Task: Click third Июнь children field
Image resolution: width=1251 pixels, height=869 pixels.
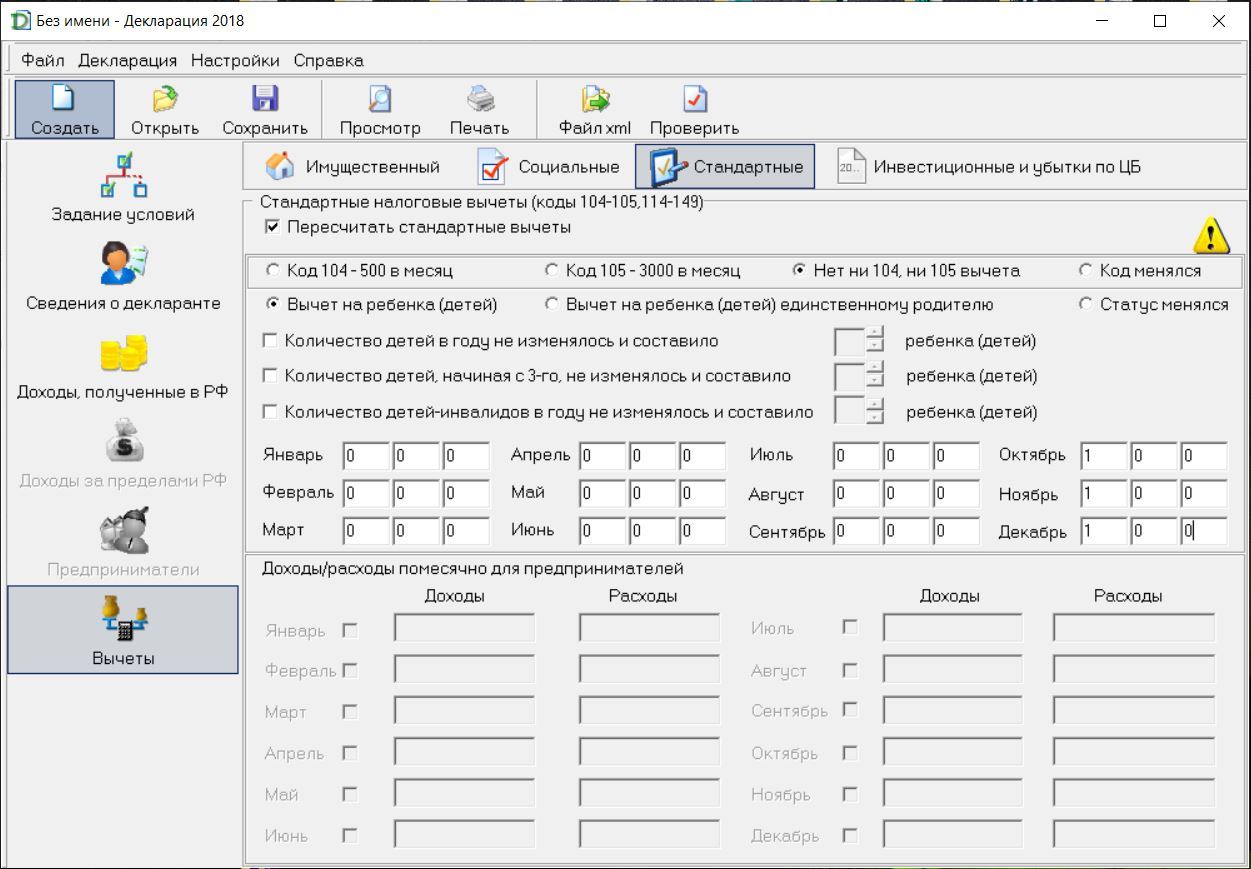Action: pyautogui.click(x=702, y=531)
